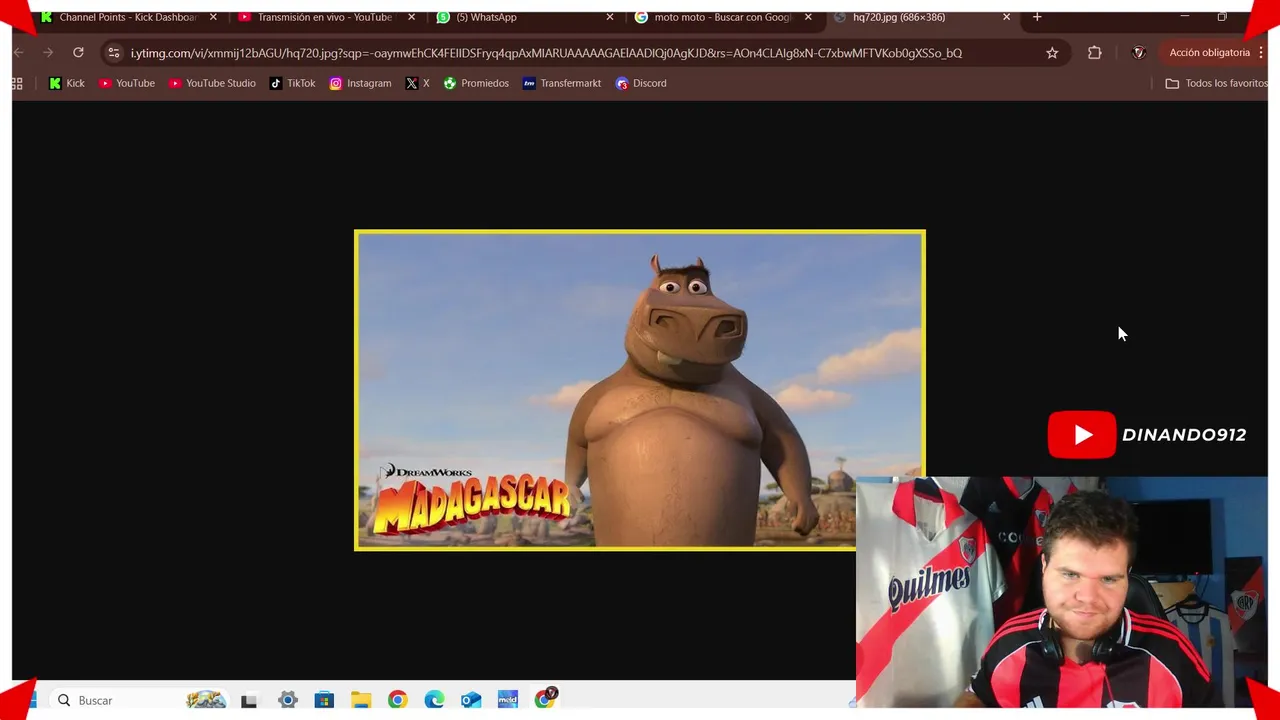1280x720 pixels.
Task: Open Microsoft Edge from the taskbar
Action: click(434, 700)
